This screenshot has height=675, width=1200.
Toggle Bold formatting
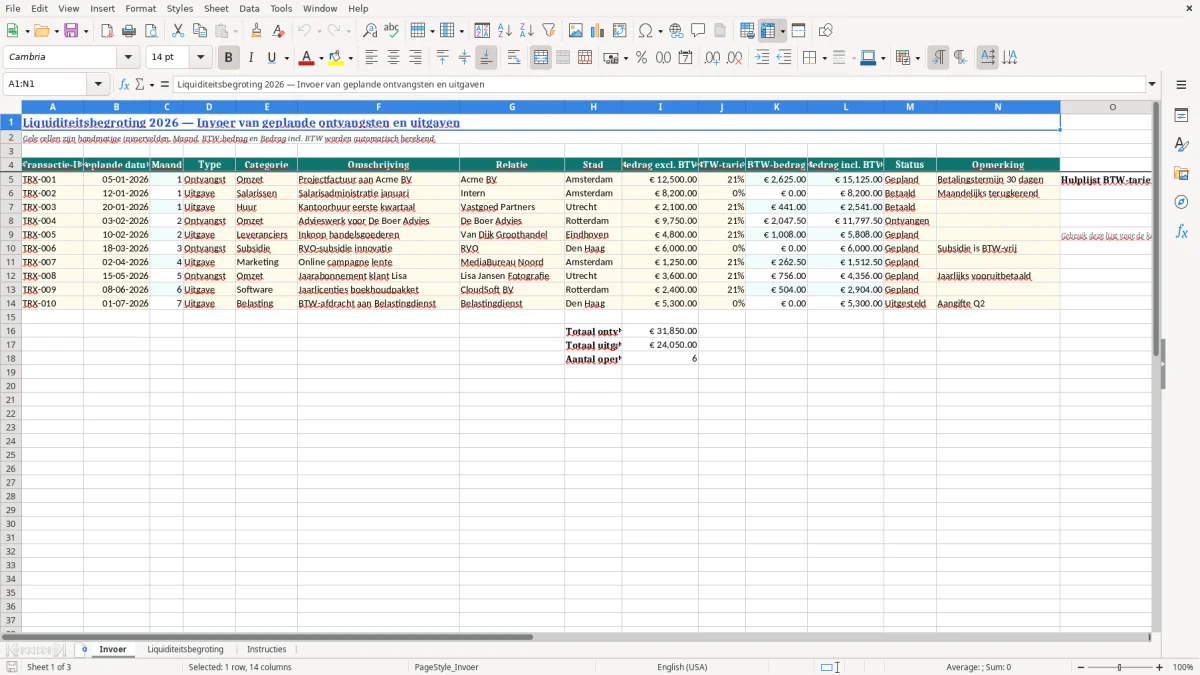[x=228, y=58]
